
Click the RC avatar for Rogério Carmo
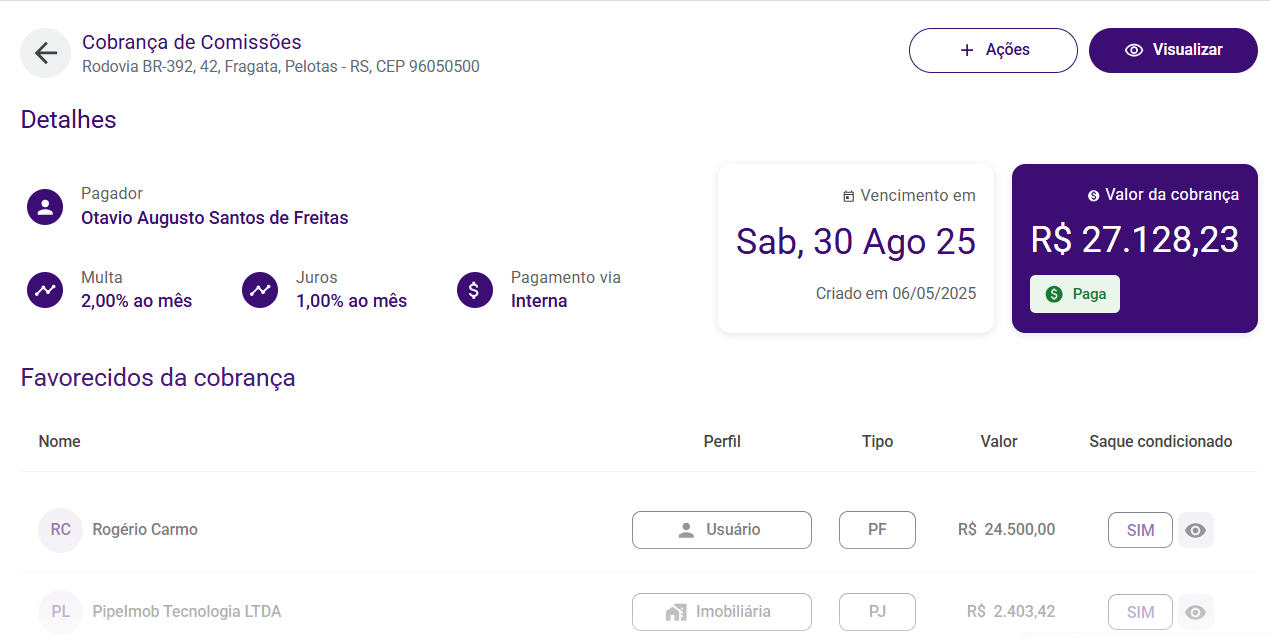pyautogui.click(x=60, y=530)
